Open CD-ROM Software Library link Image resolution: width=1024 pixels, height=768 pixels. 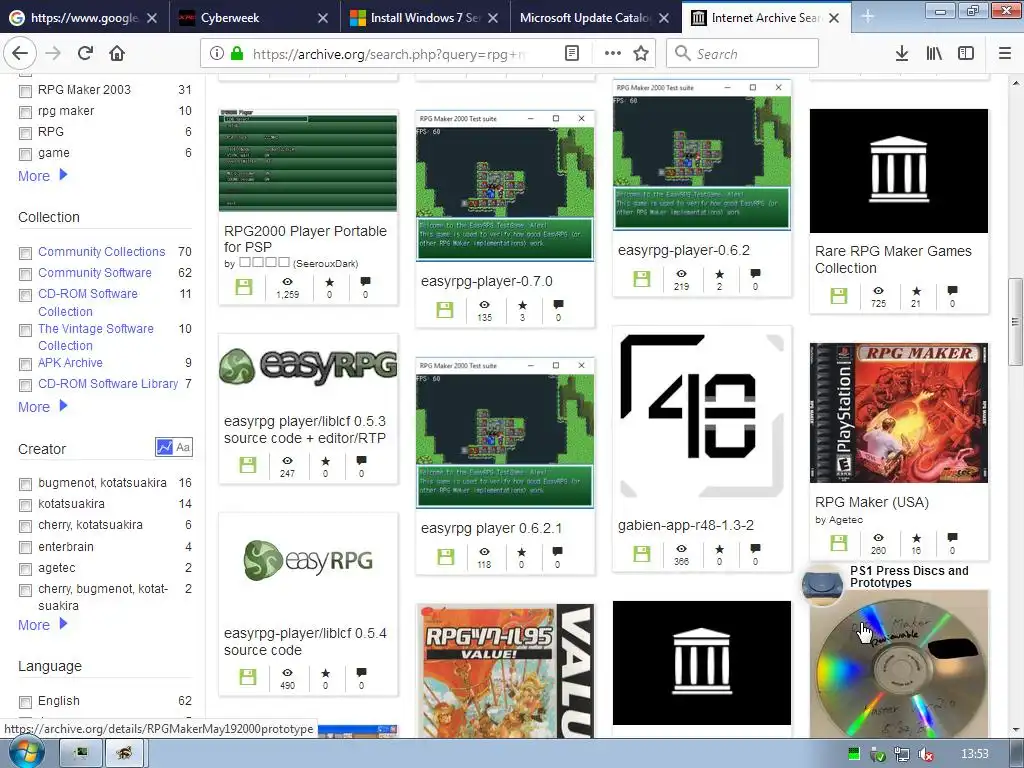click(x=108, y=383)
